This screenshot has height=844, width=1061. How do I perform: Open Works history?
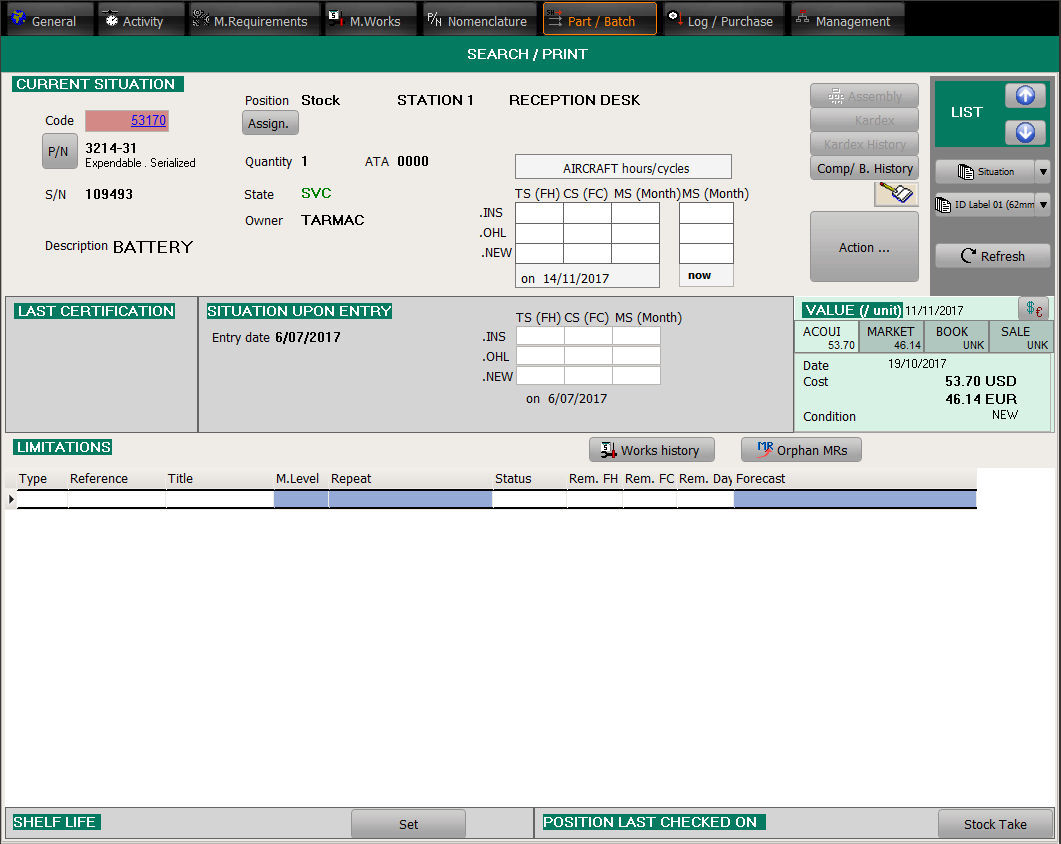tap(652, 450)
